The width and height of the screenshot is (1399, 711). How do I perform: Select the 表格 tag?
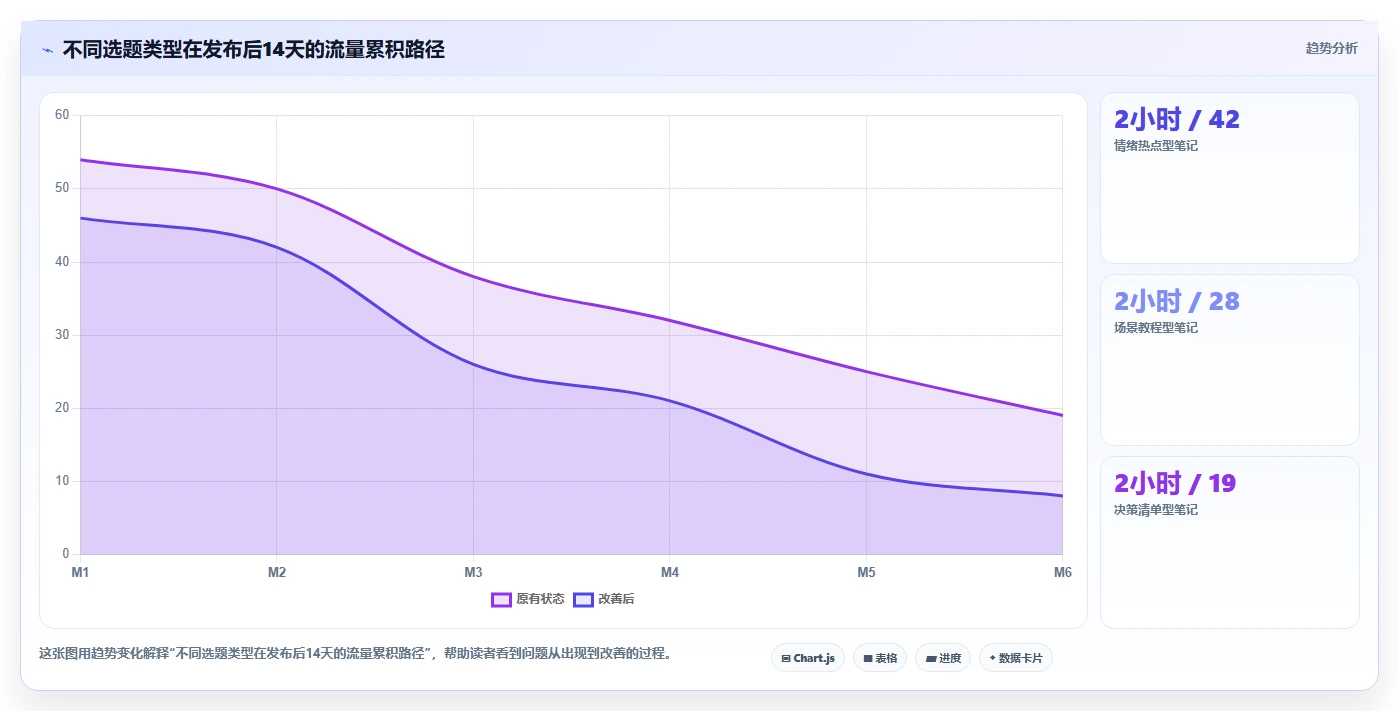pyautogui.click(x=880, y=658)
